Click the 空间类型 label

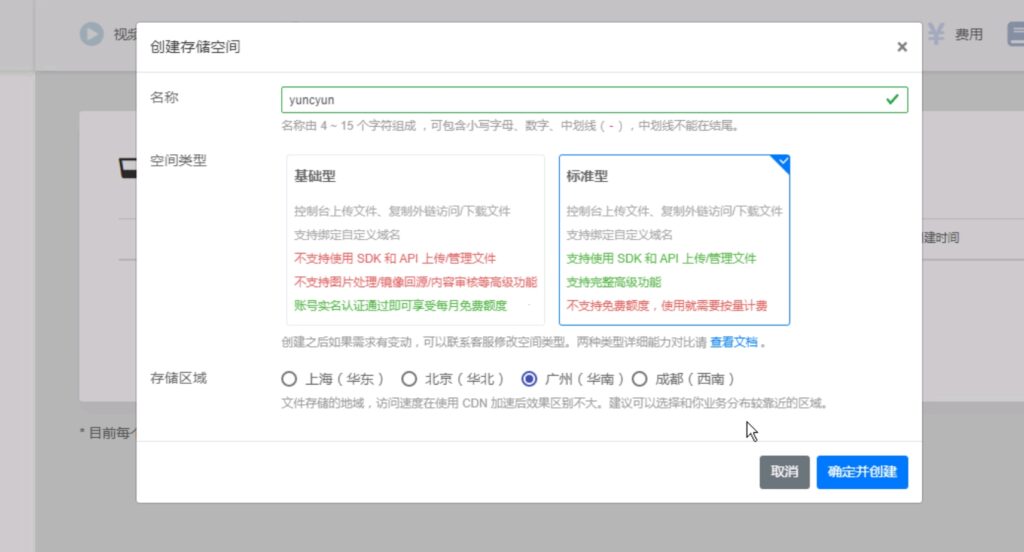[x=178, y=161]
